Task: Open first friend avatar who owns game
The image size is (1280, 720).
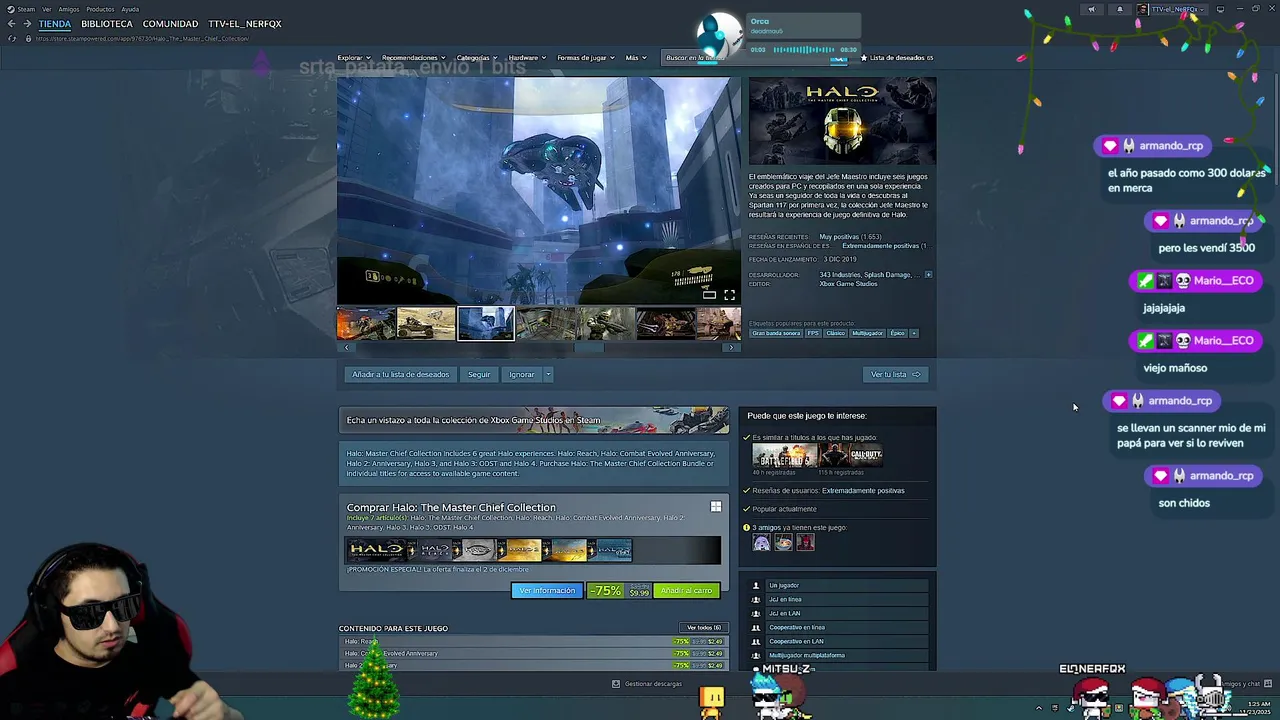Action: (x=761, y=542)
